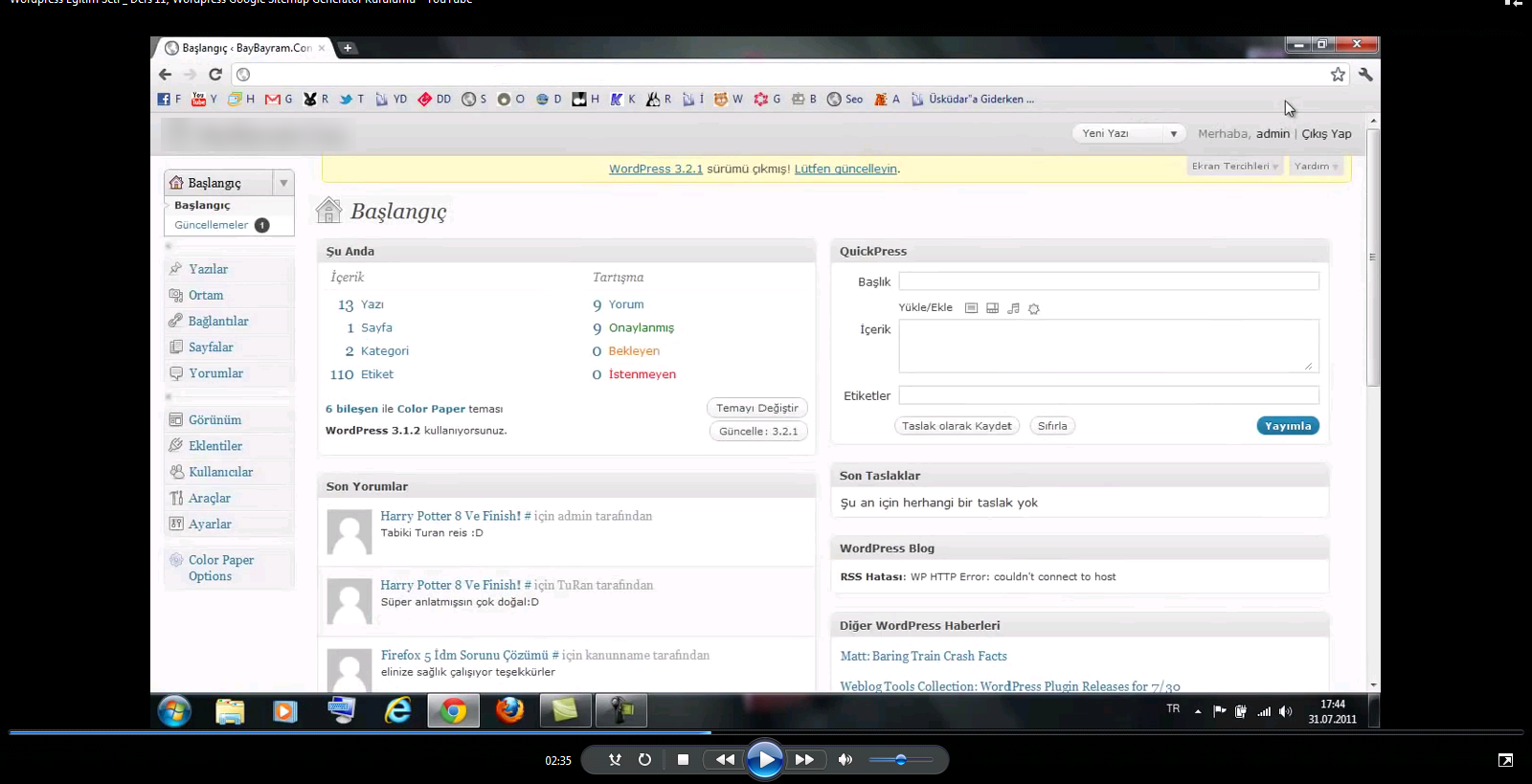The width and height of the screenshot is (1532, 784).
Task: Click the home icon next to Başlangıç heading
Action: [x=328, y=210]
